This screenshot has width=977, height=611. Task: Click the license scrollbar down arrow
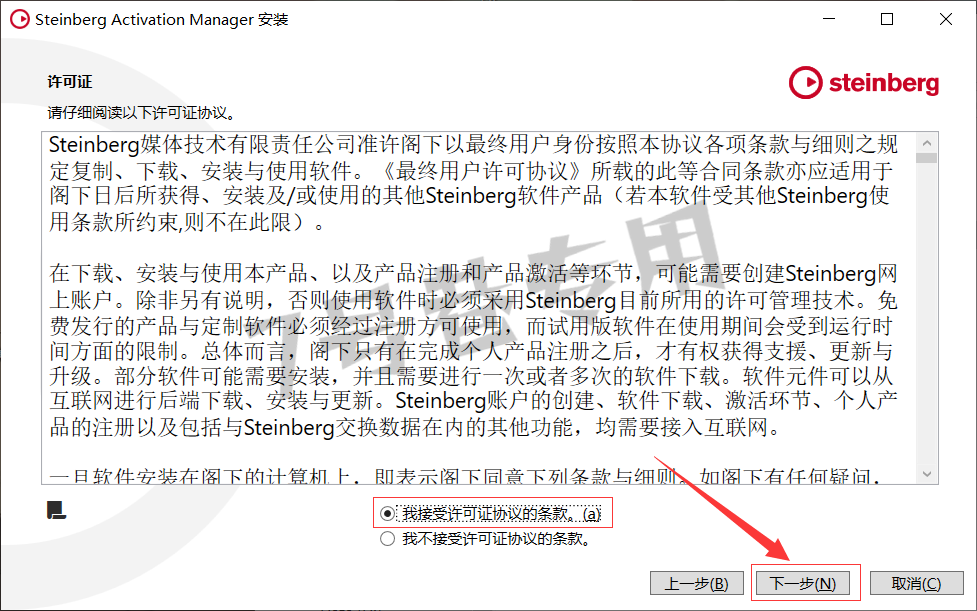(927, 474)
